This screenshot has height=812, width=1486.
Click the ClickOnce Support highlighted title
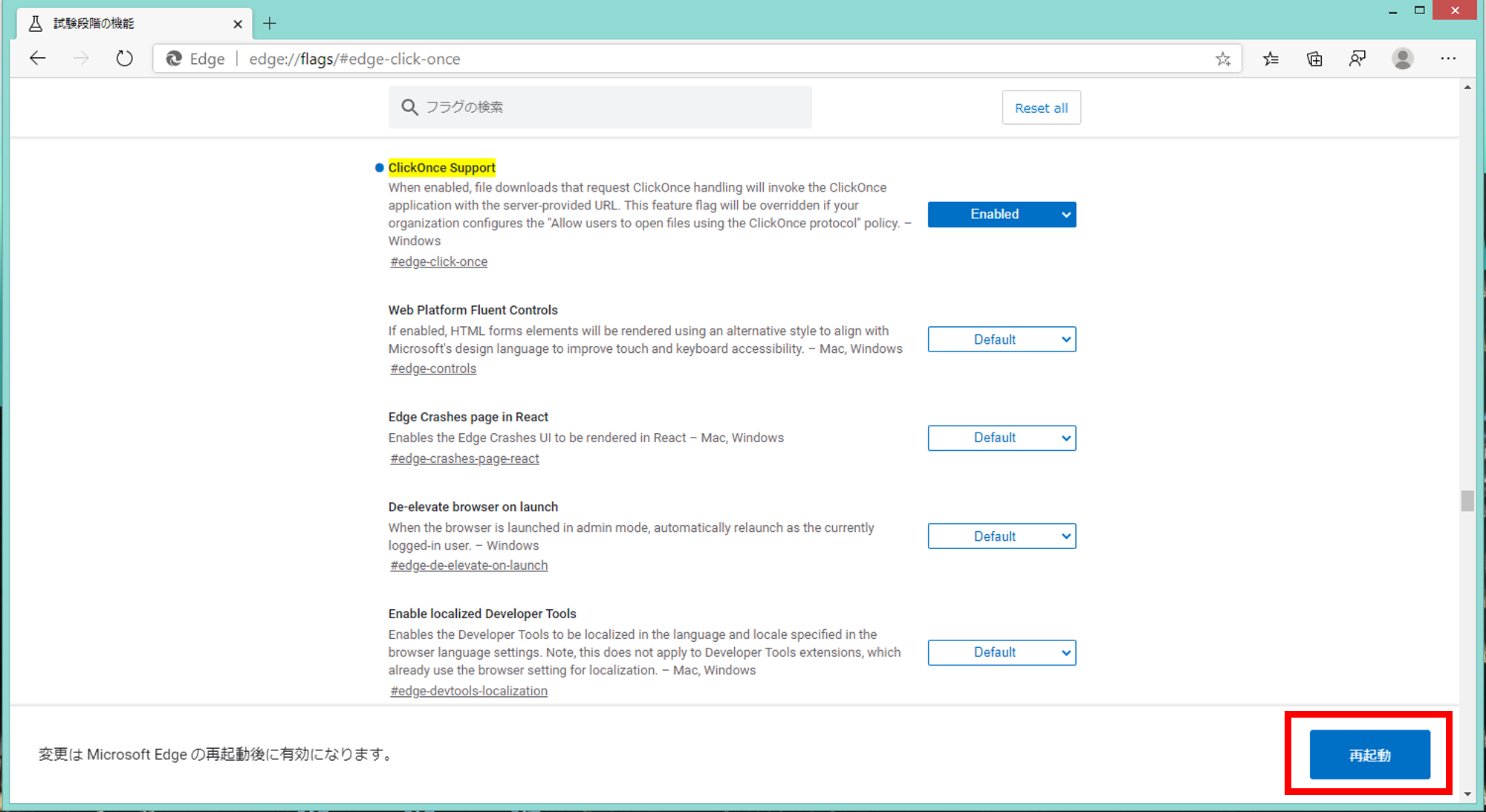coord(441,168)
